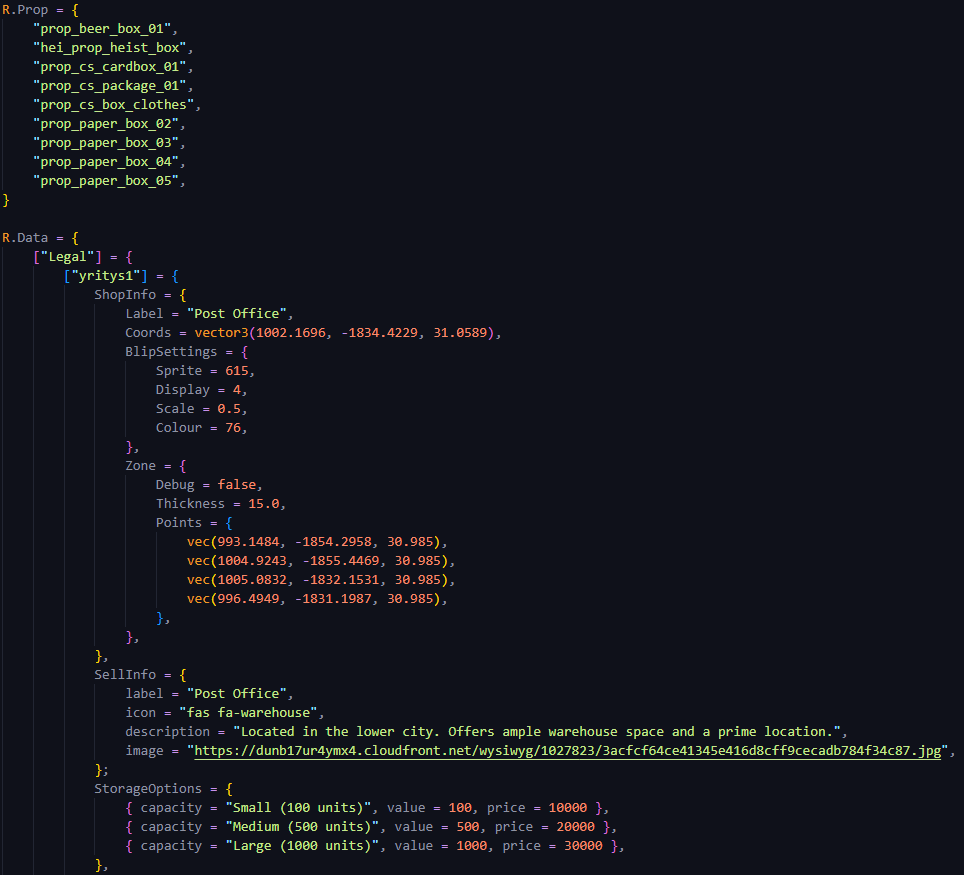Click the Zone field name
The width and height of the screenshot is (964, 875).
(140, 466)
